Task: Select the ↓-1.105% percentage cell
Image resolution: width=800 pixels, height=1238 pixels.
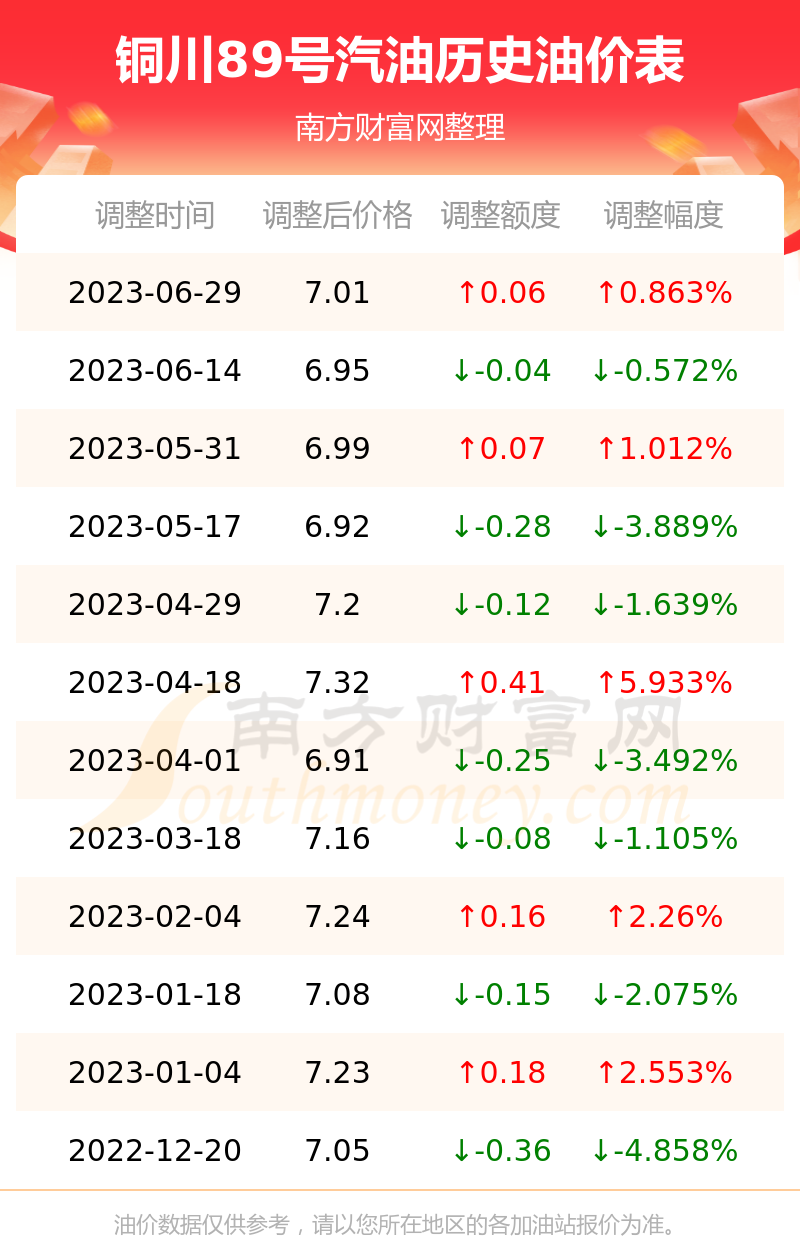Action: [x=664, y=839]
